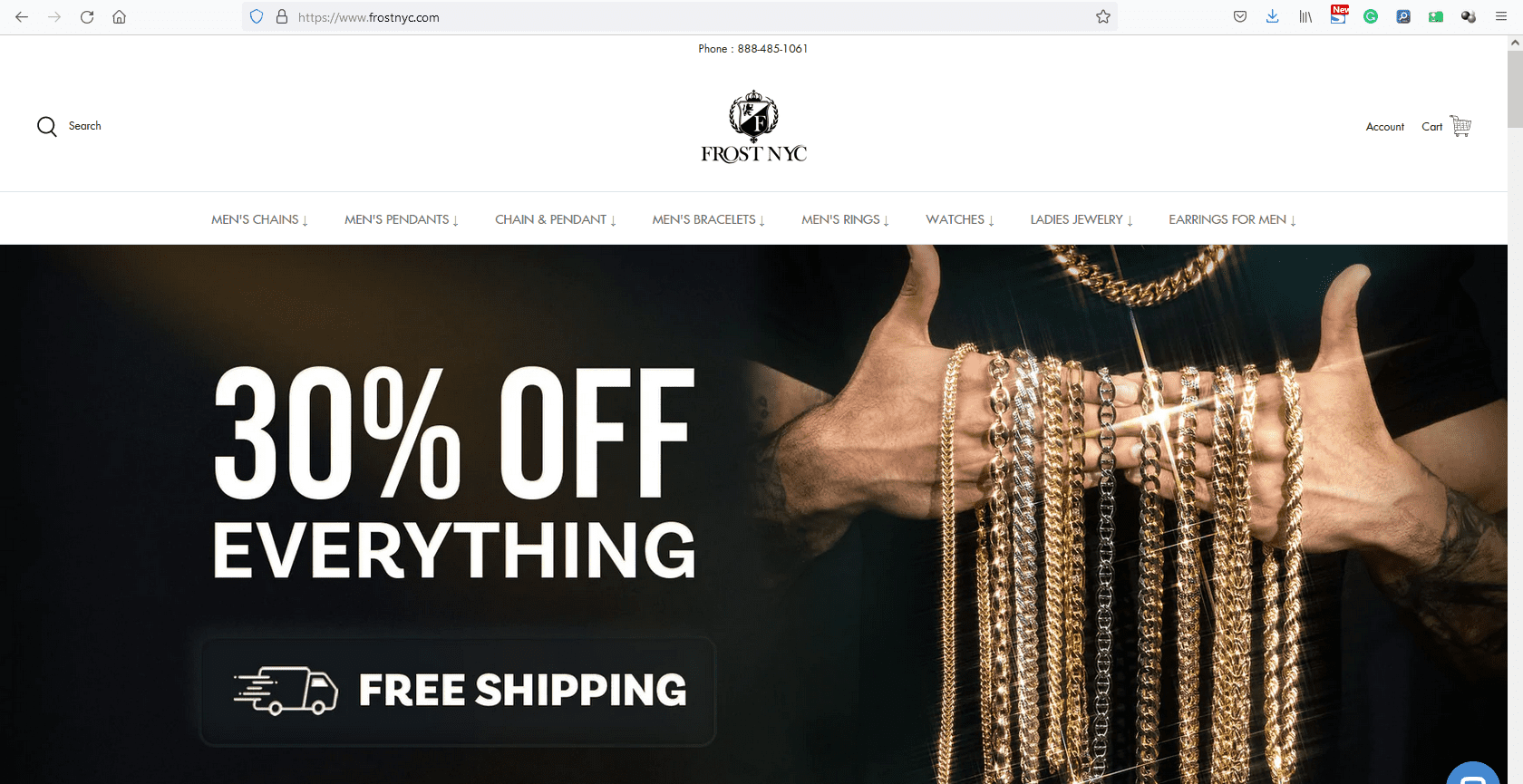Open the browser hamburger menu
The height and width of the screenshot is (784, 1523).
click(x=1501, y=16)
